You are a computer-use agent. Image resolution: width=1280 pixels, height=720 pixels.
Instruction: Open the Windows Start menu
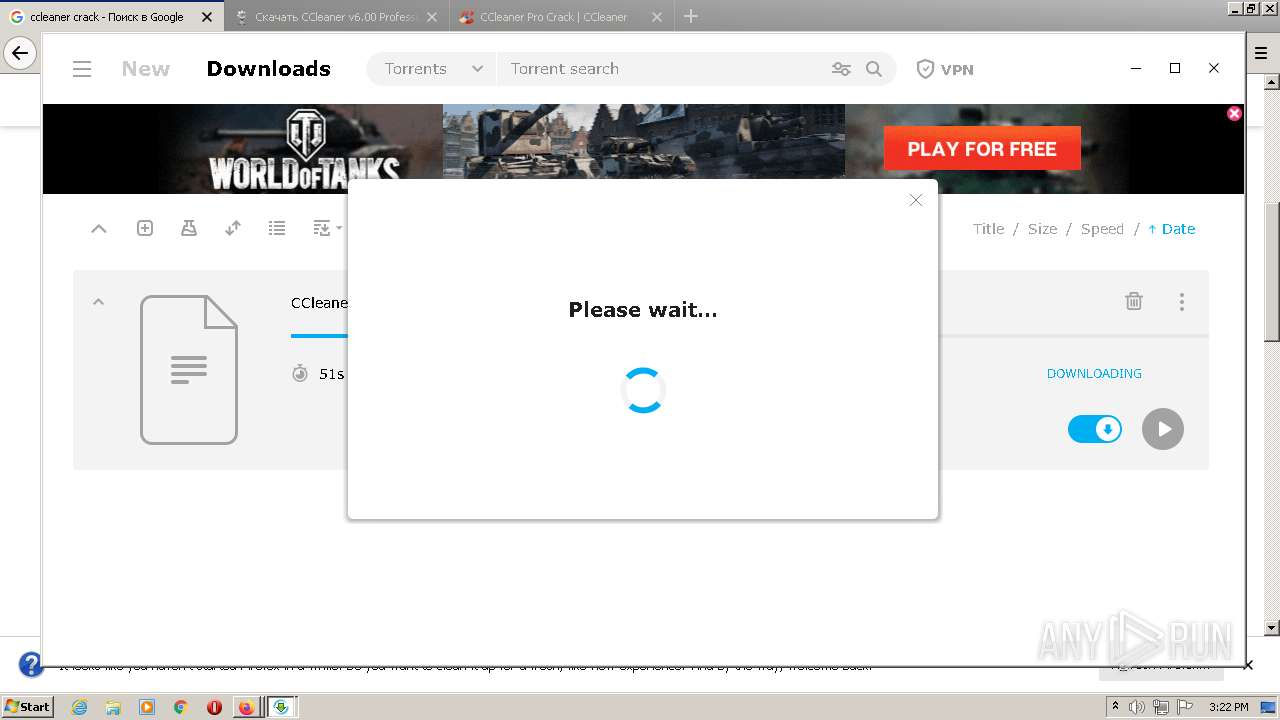click(27, 706)
